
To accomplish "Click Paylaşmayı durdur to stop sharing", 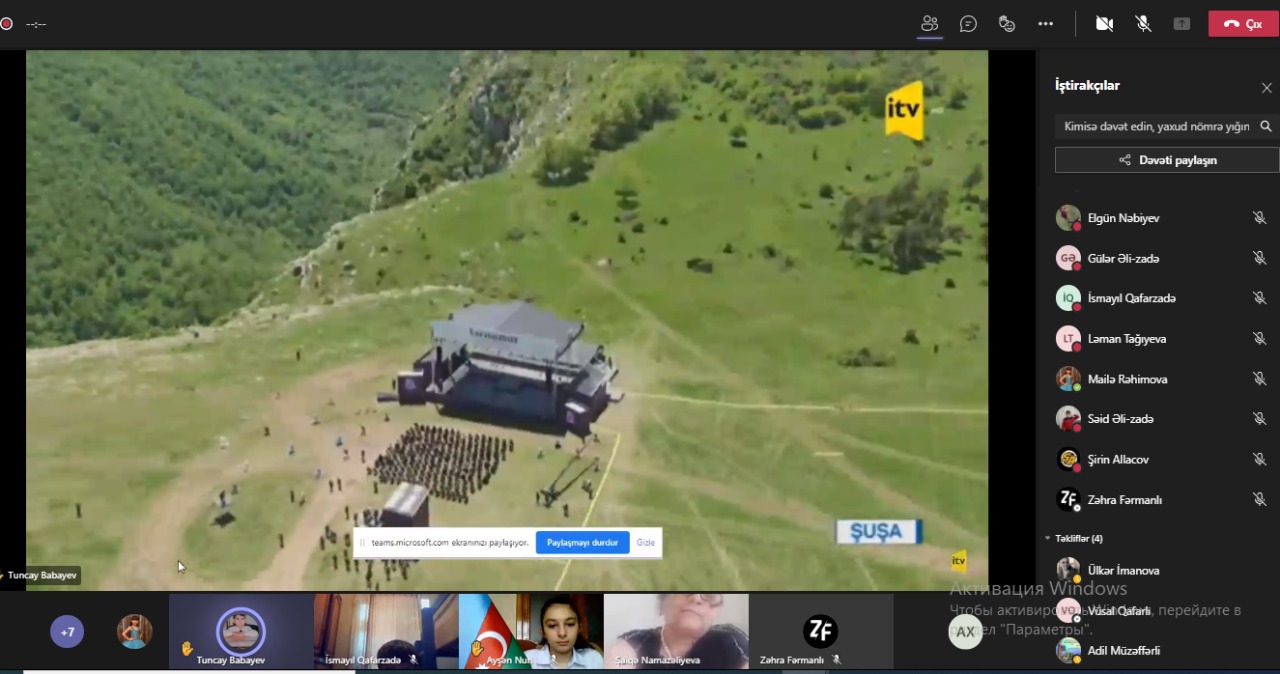I will click(x=582, y=543).
